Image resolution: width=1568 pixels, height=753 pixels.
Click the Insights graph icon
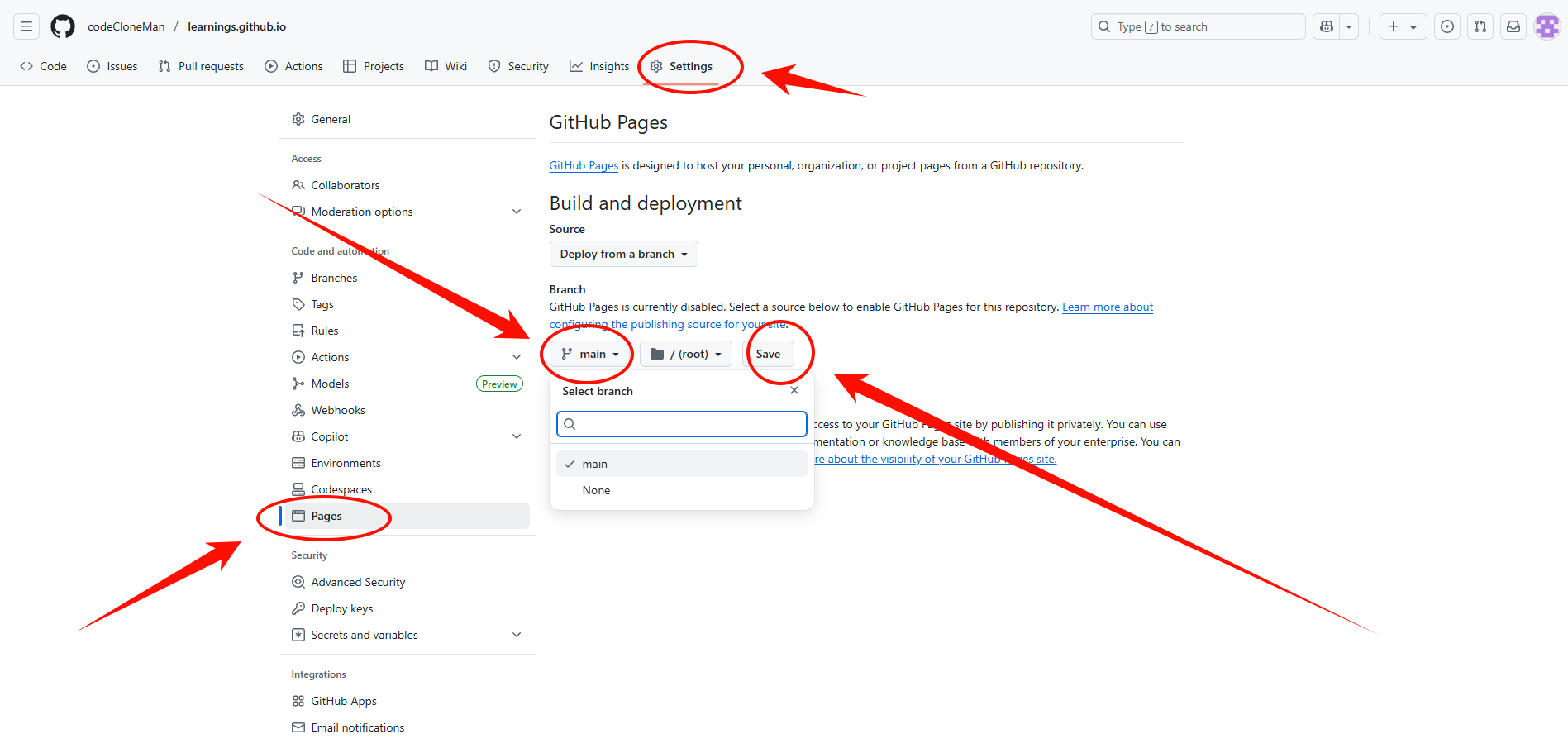[576, 66]
